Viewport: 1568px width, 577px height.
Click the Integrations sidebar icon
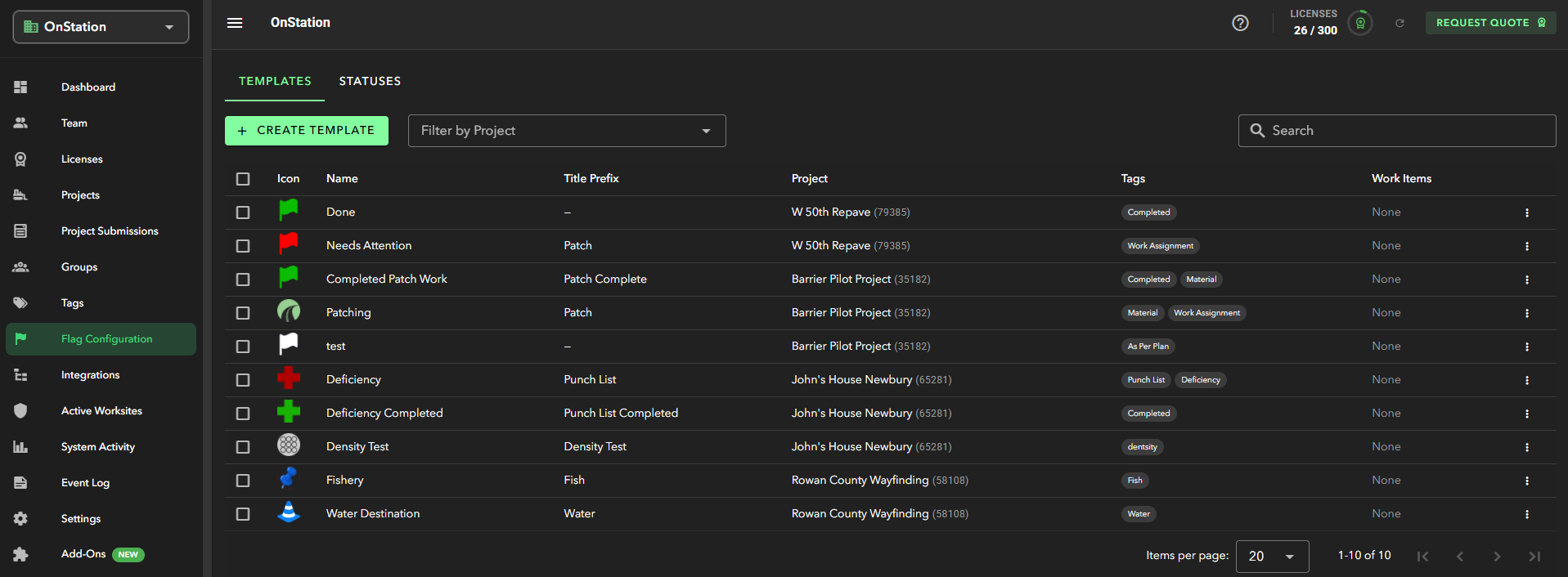[20, 374]
